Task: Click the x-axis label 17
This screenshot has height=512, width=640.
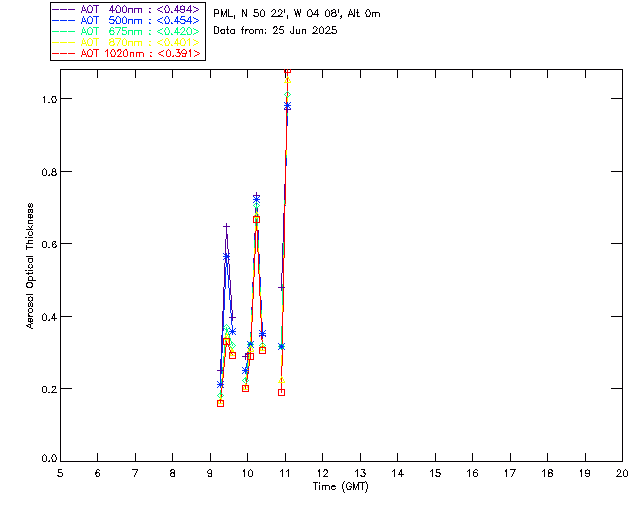Action: pos(510,473)
